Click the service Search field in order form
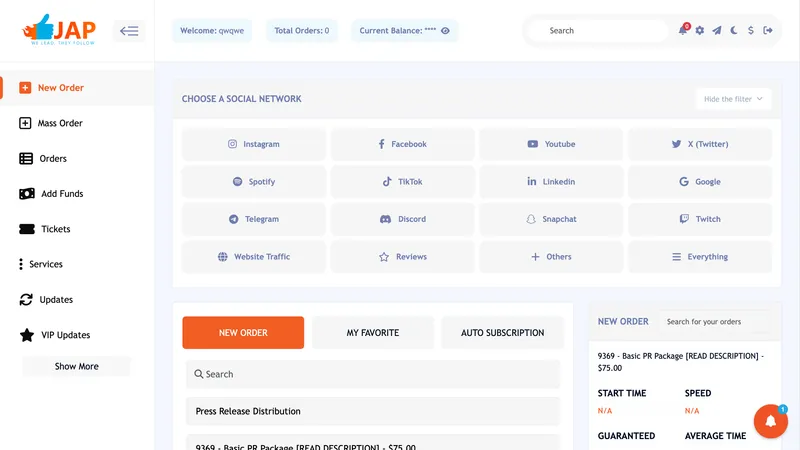The image size is (800, 450). [373, 374]
